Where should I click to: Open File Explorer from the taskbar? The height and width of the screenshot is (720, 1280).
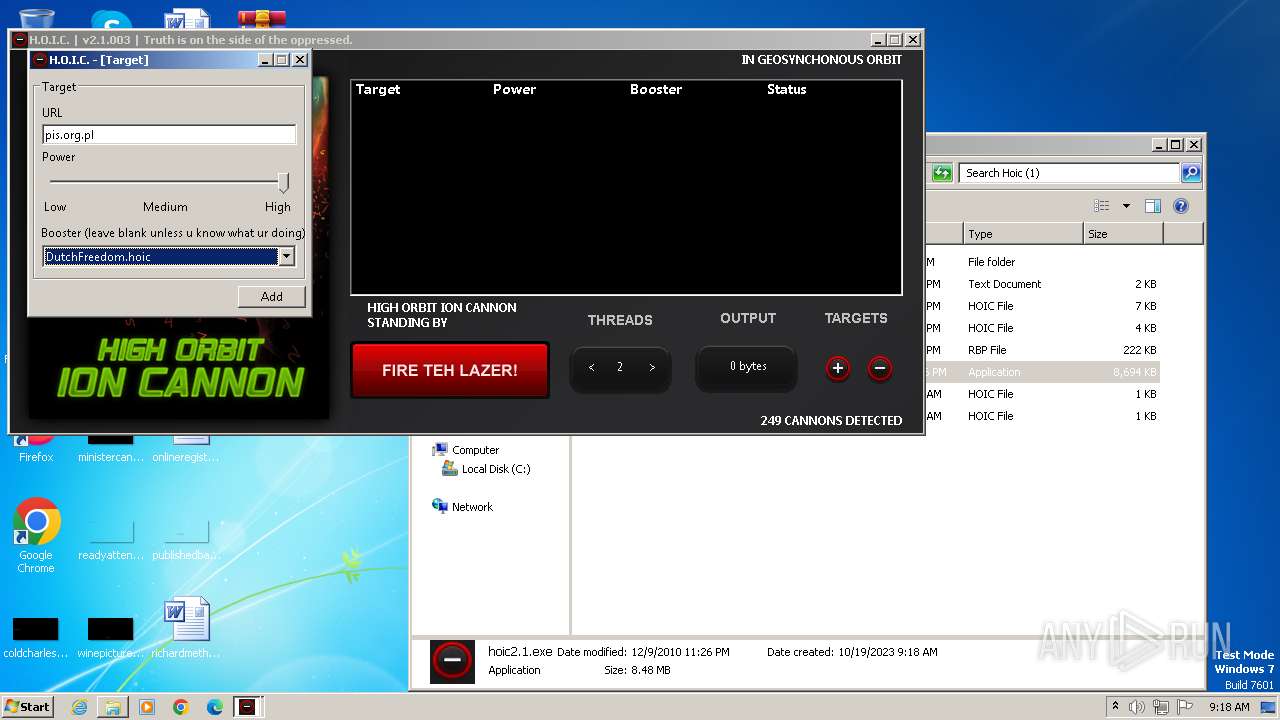click(113, 707)
